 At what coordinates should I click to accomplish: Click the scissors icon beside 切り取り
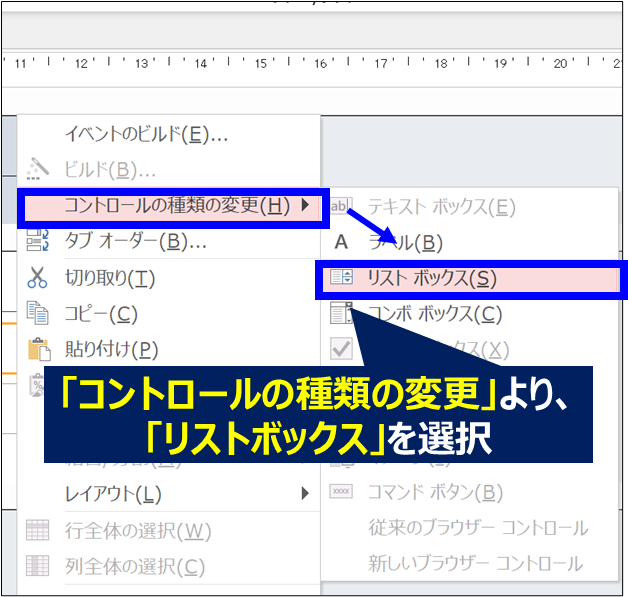pyautogui.click(x=38, y=278)
